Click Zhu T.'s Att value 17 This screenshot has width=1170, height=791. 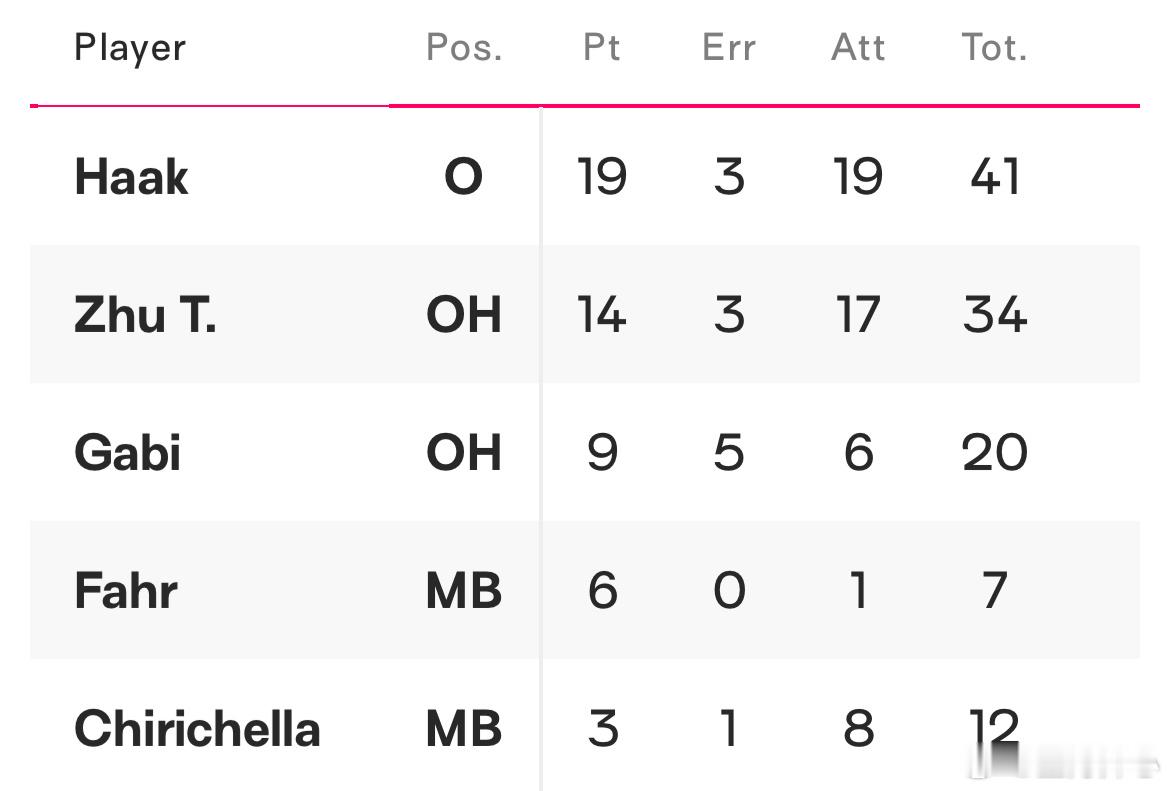coord(858,314)
